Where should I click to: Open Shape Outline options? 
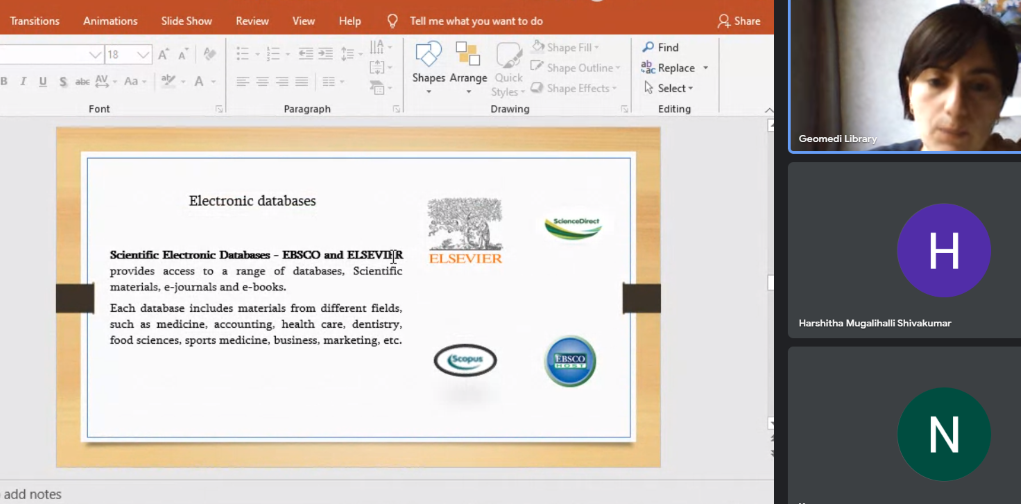coord(576,68)
